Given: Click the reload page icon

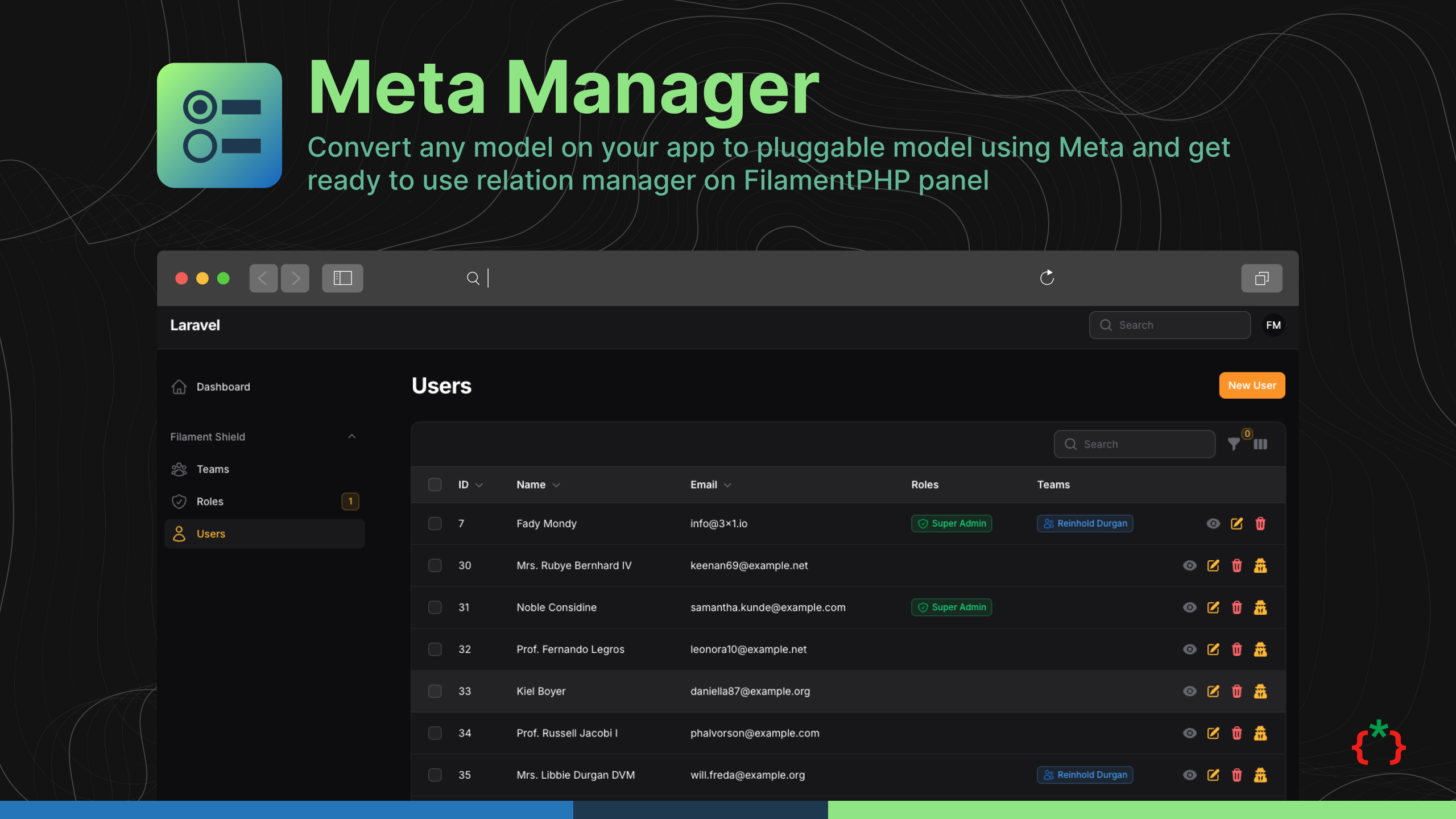Looking at the screenshot, I should [x=1046, y=278].
